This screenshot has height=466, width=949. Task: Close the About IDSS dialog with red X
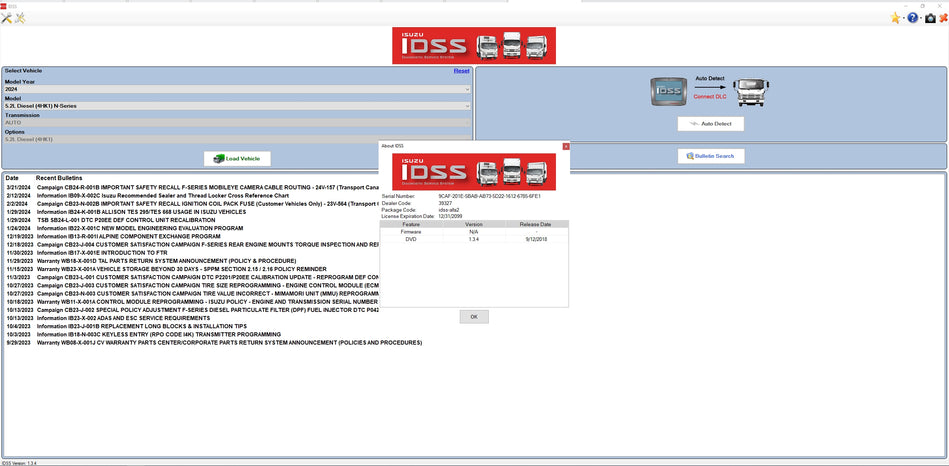click(x=565, y=146)
